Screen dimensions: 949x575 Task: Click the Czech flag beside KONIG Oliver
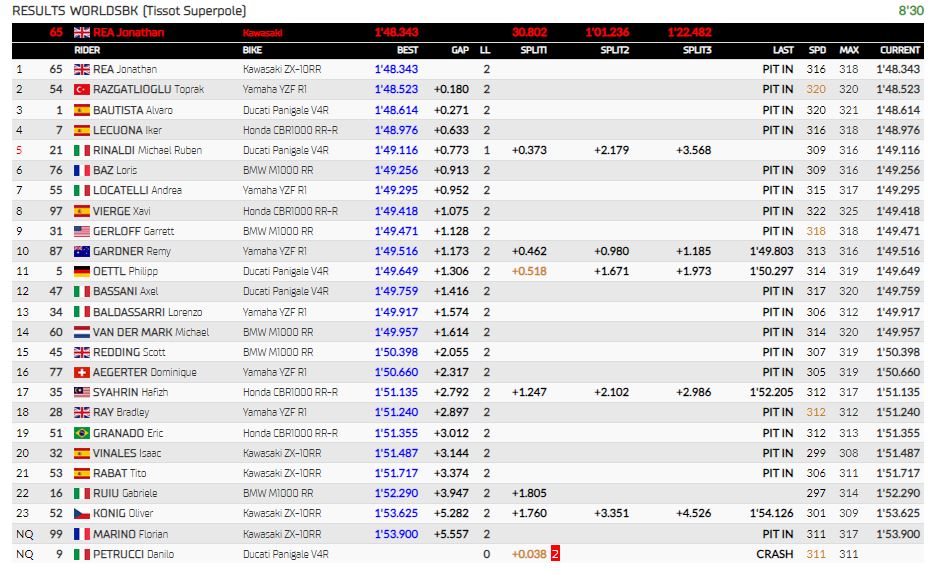[82, 513]
